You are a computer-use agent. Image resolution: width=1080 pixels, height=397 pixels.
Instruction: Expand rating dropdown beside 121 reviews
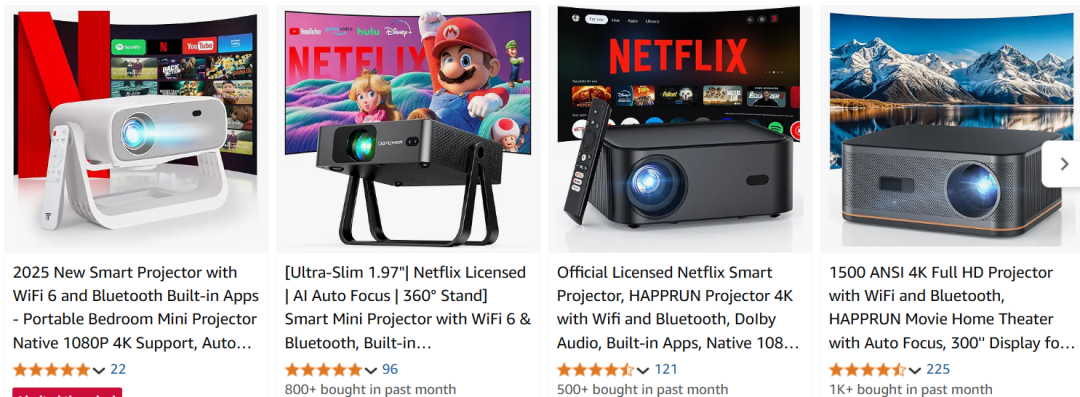pos(643,370)
